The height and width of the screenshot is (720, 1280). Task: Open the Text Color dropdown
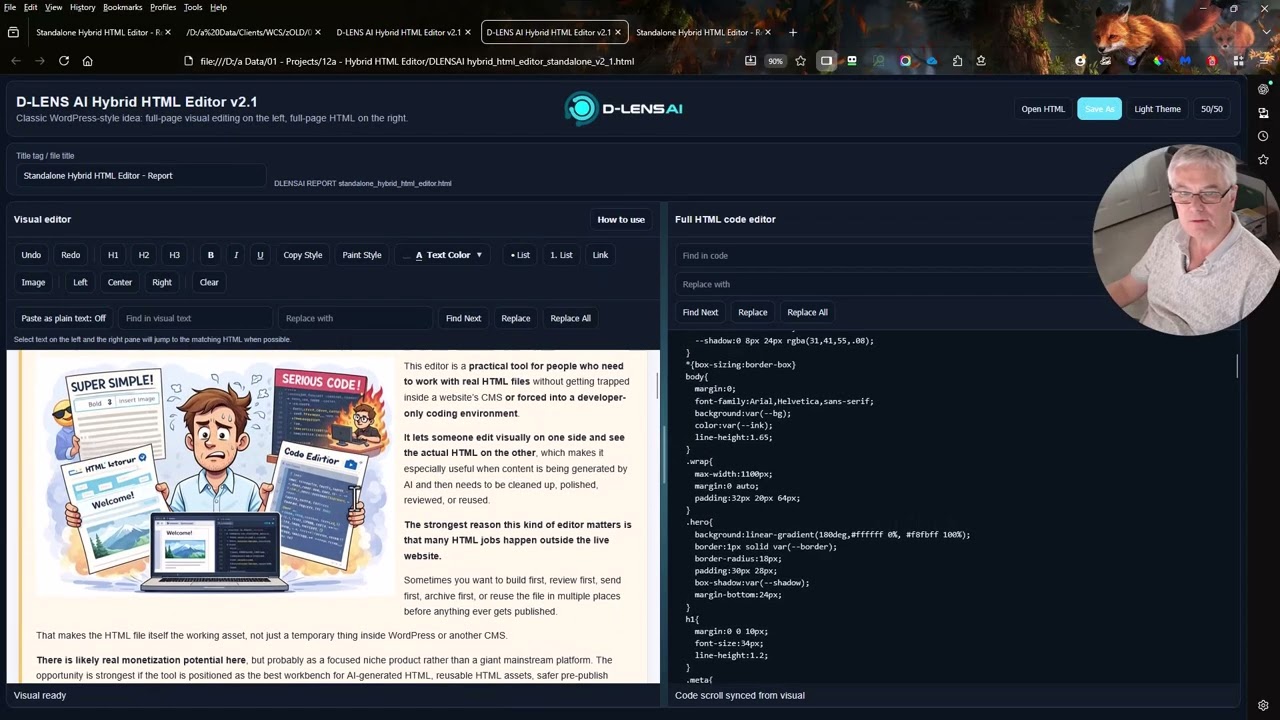[x=444, y=255]
